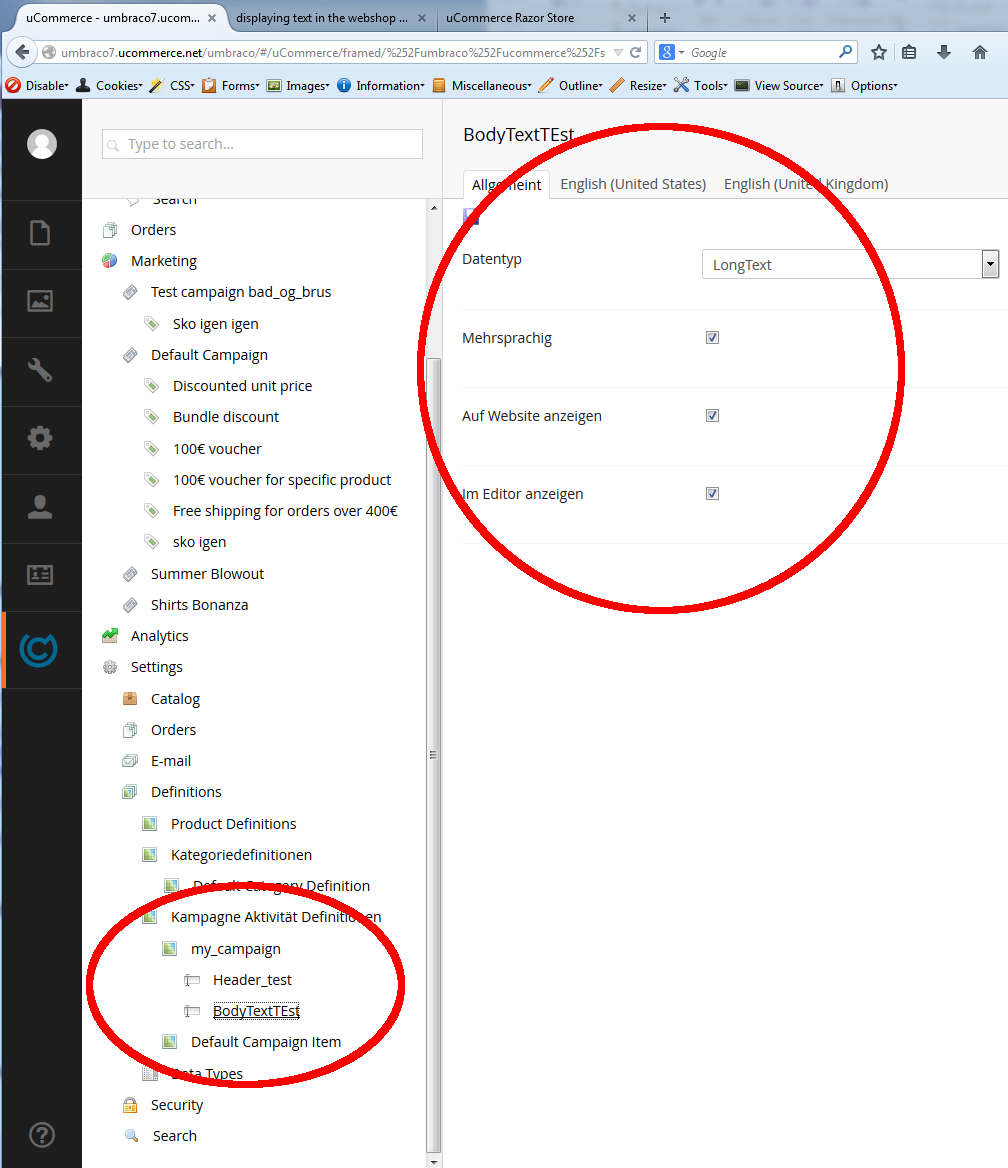Screen dimensions: 1008x1168
Task: Open my_campaign definition node
Action: click(235, 949)
